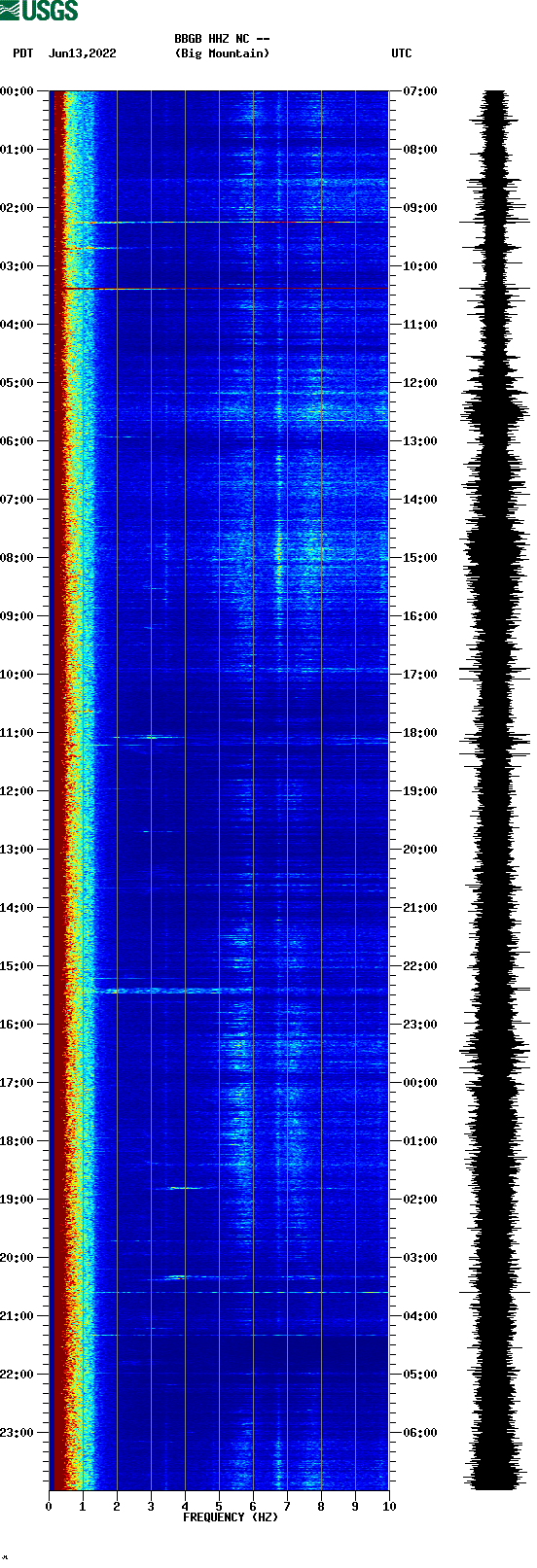This screenshot has height=1568, width=537.
Task: Click the '00:00' UTC time label
Action: point(420,1083)
